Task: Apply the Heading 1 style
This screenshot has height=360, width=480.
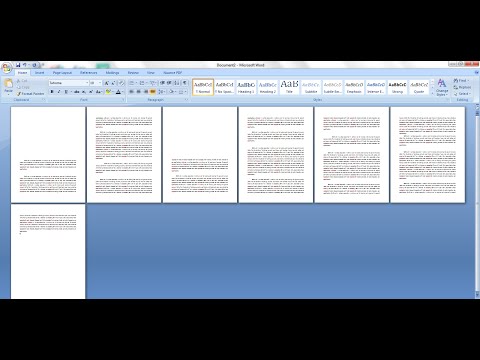Action: tap(246, 87)
